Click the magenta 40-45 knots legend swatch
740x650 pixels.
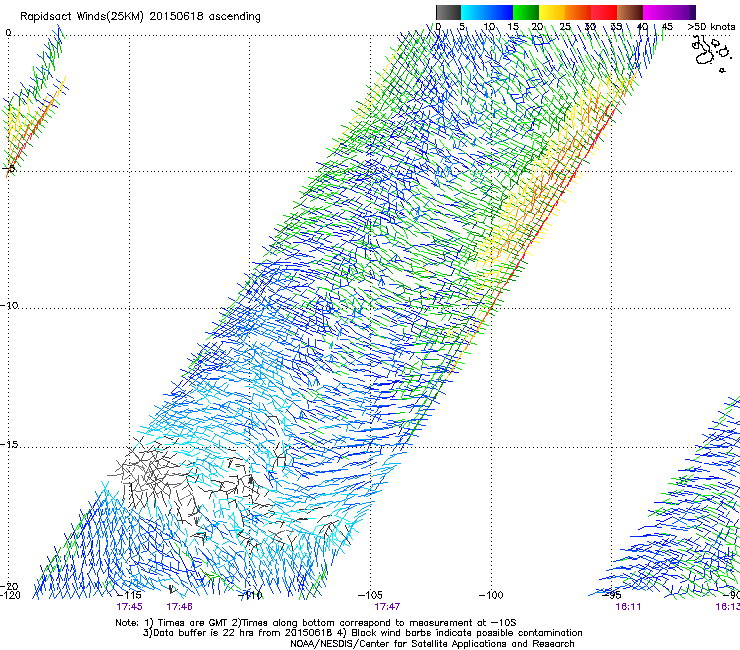(x=656, y=12)
